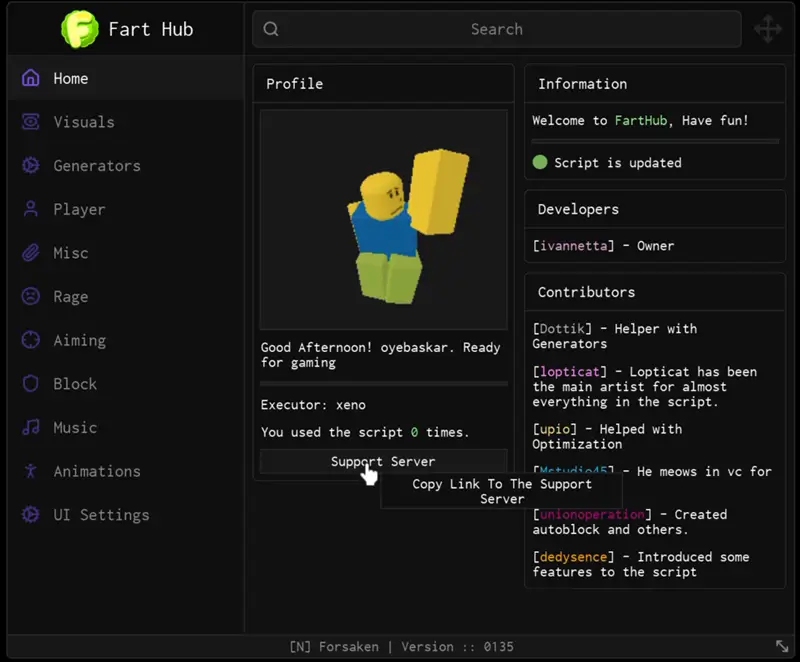Image resolution: width=800 pixels, height=662 pixels.
Task: Go to the Misc tab
Action: coord(126,253)
